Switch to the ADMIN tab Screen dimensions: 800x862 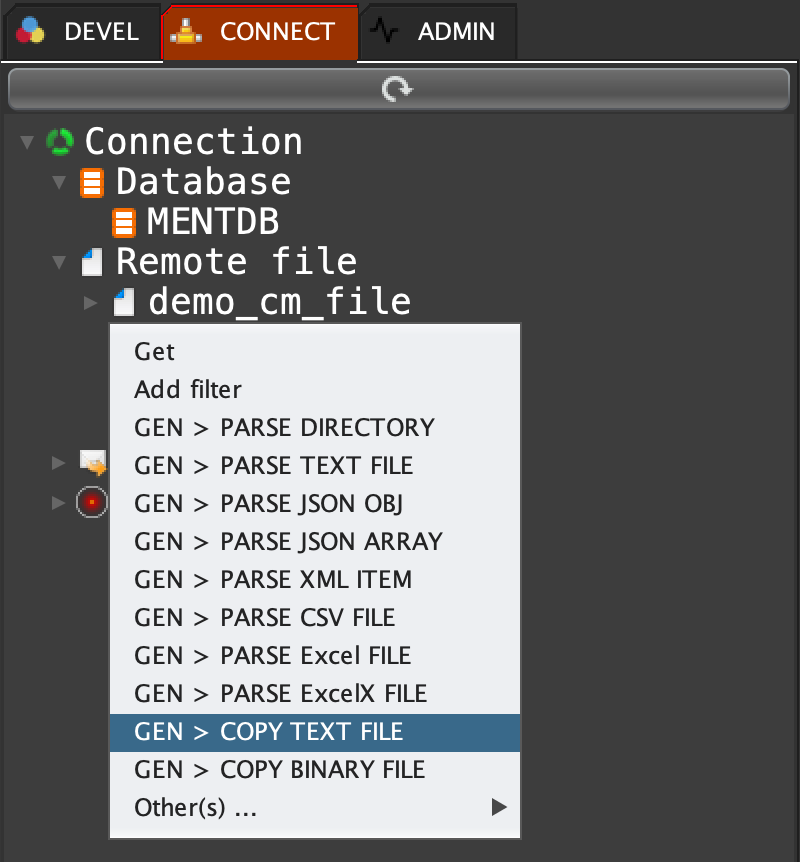coord(440,31)
